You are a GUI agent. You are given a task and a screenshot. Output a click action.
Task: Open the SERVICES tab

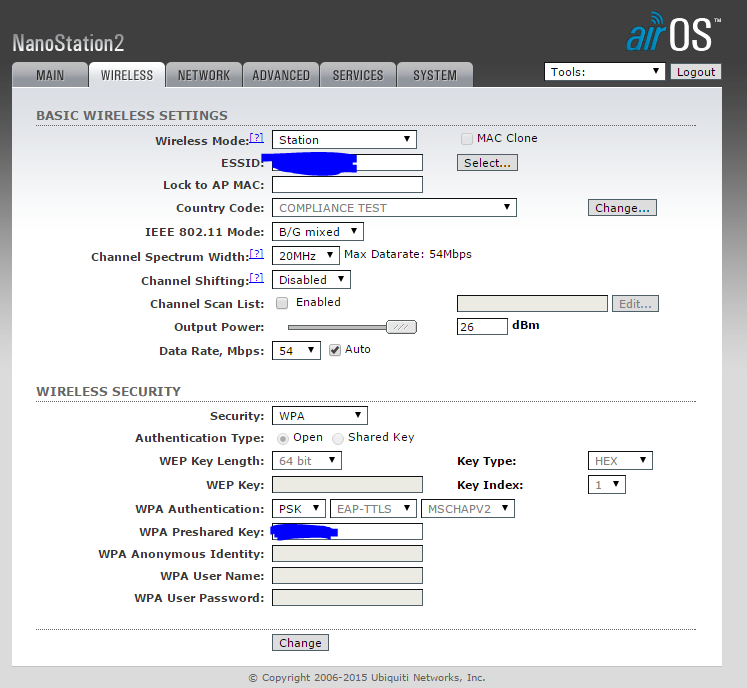click(358, 75)
